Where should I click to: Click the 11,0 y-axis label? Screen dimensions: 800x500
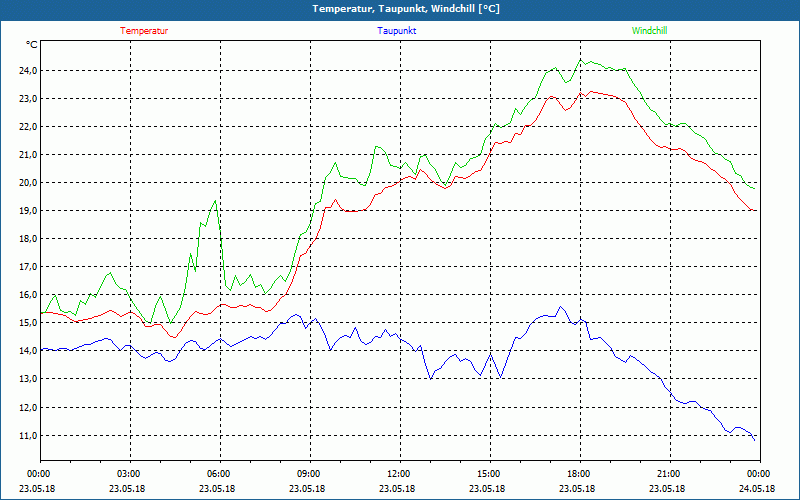25,436
